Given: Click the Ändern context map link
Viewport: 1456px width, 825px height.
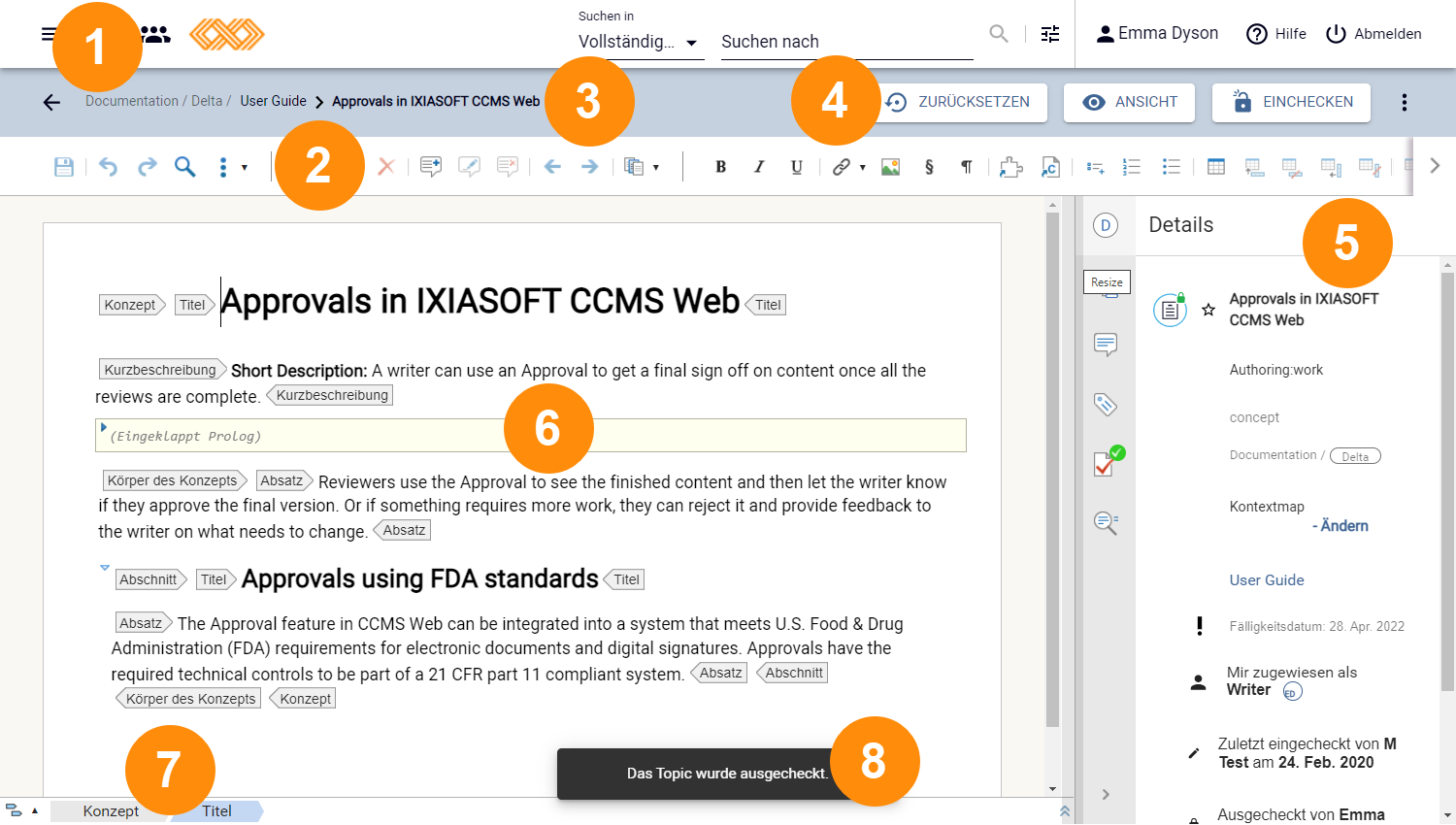Looking at the screenshot, I should [x=1340, y=526].
